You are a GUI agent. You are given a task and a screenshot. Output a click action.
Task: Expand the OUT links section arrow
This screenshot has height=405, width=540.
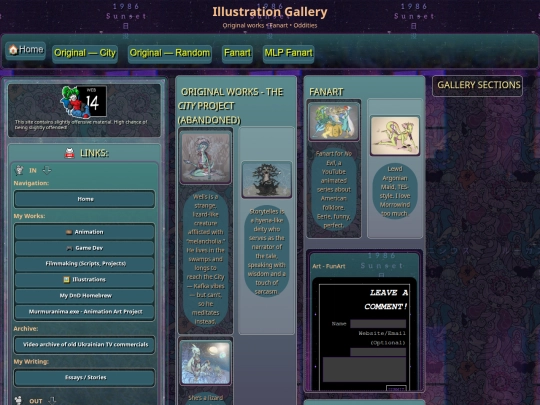tap(52, 401)
